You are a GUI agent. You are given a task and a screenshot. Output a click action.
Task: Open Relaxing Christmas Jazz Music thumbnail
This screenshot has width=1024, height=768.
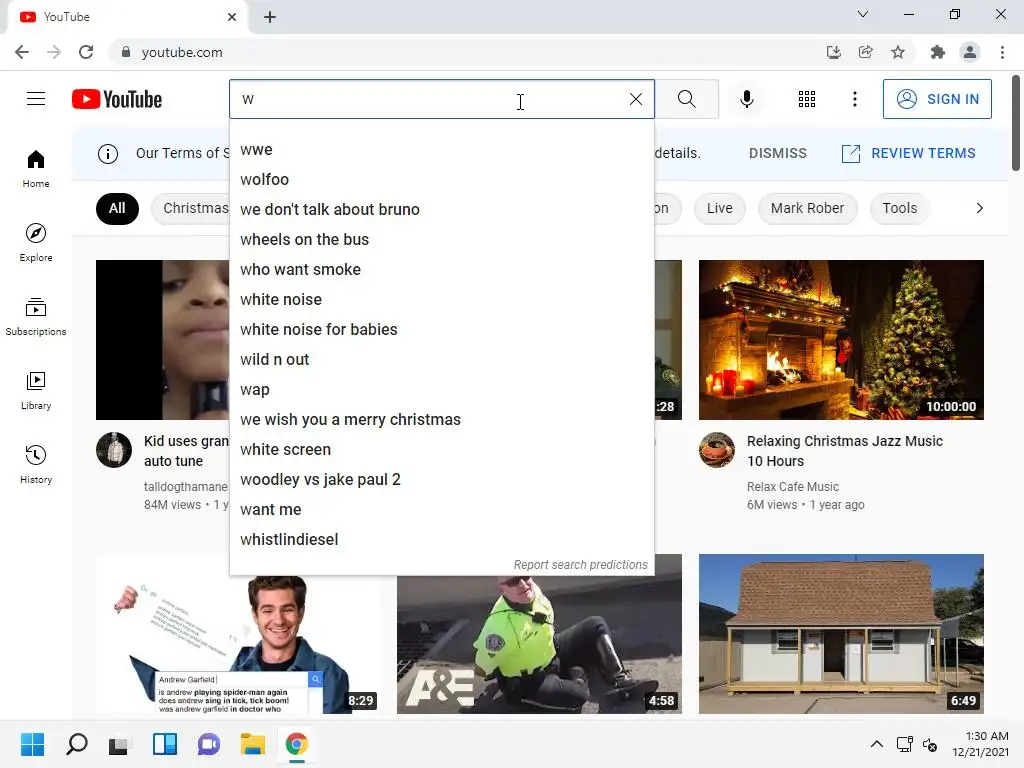pos(841,340)
